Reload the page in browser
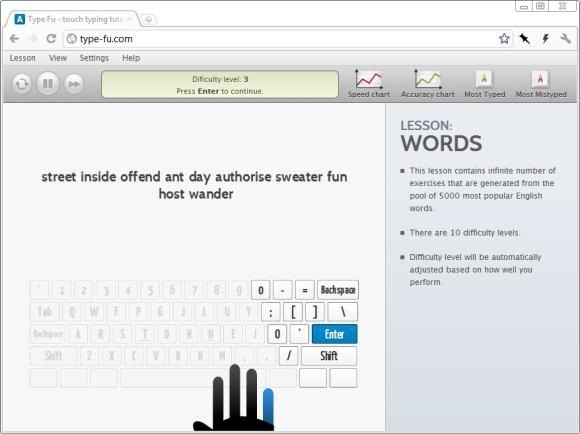This screenshot has height=434, width=580. pos(51,38)
